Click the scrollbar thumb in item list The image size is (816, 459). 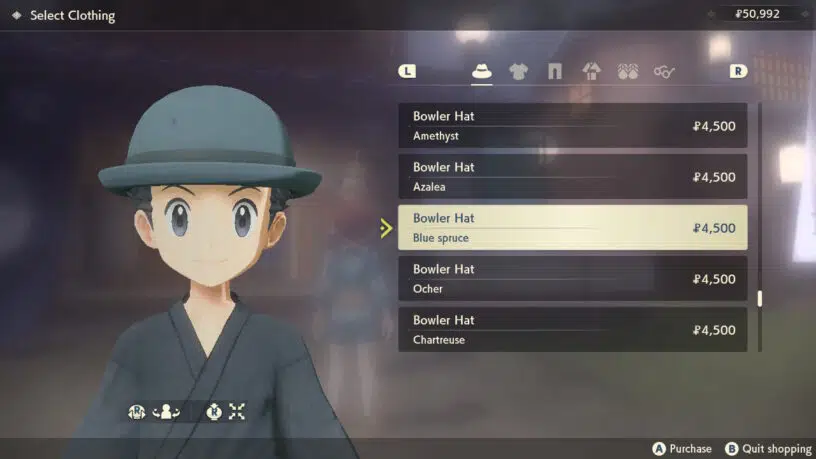point(760,298)
